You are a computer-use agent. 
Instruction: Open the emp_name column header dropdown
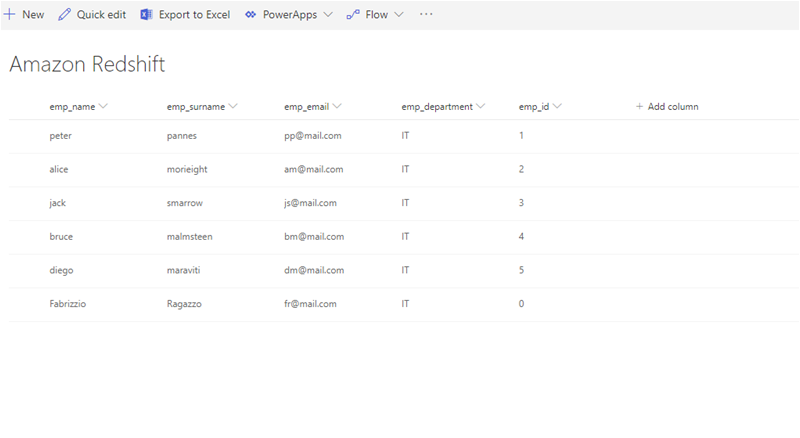[103, 106]
